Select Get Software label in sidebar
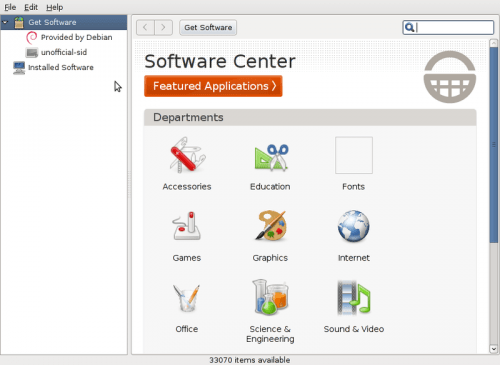Viewport: 500px width, 365px height. tap(52, 22)
